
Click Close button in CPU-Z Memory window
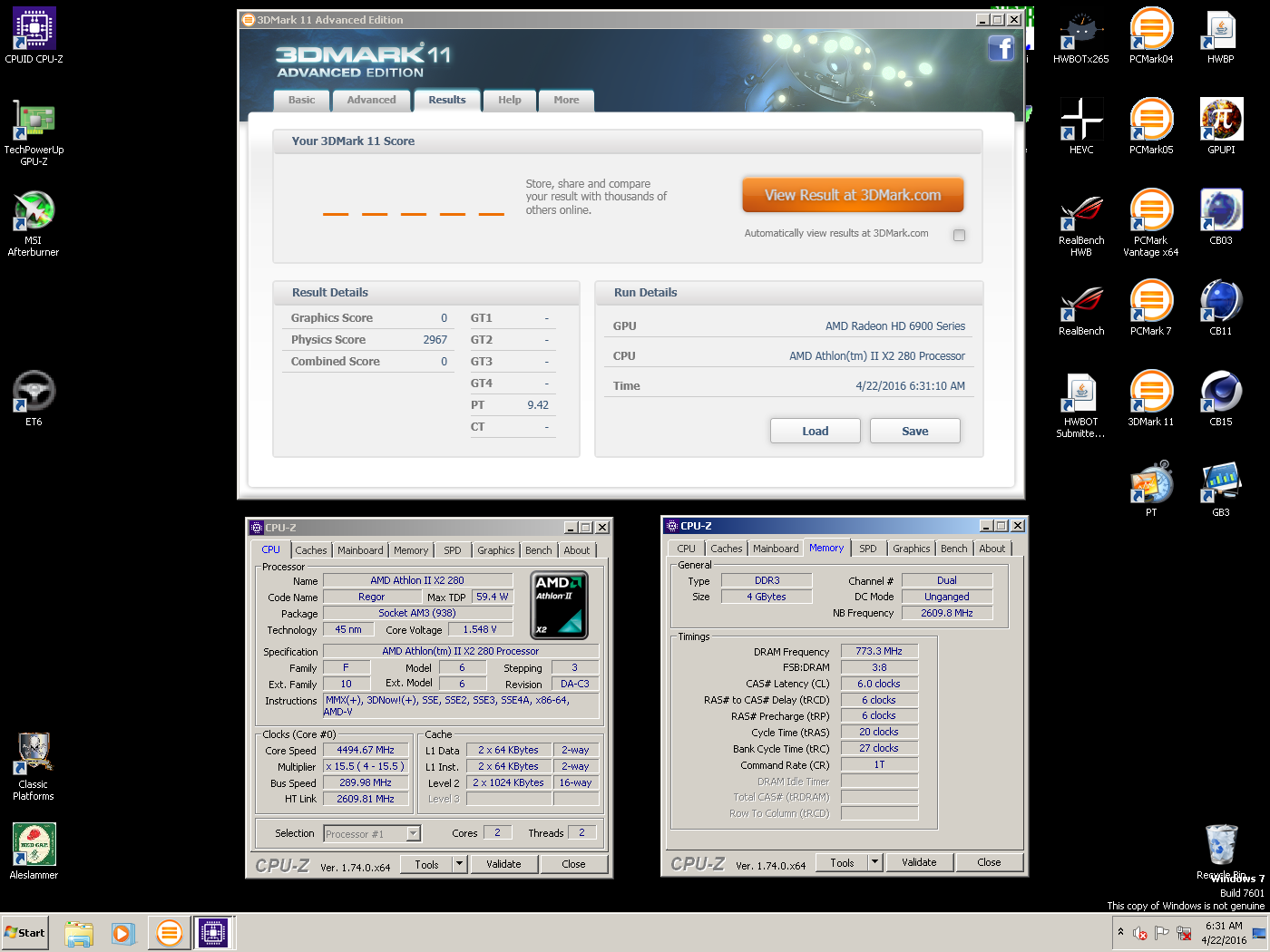pos(990,862)
